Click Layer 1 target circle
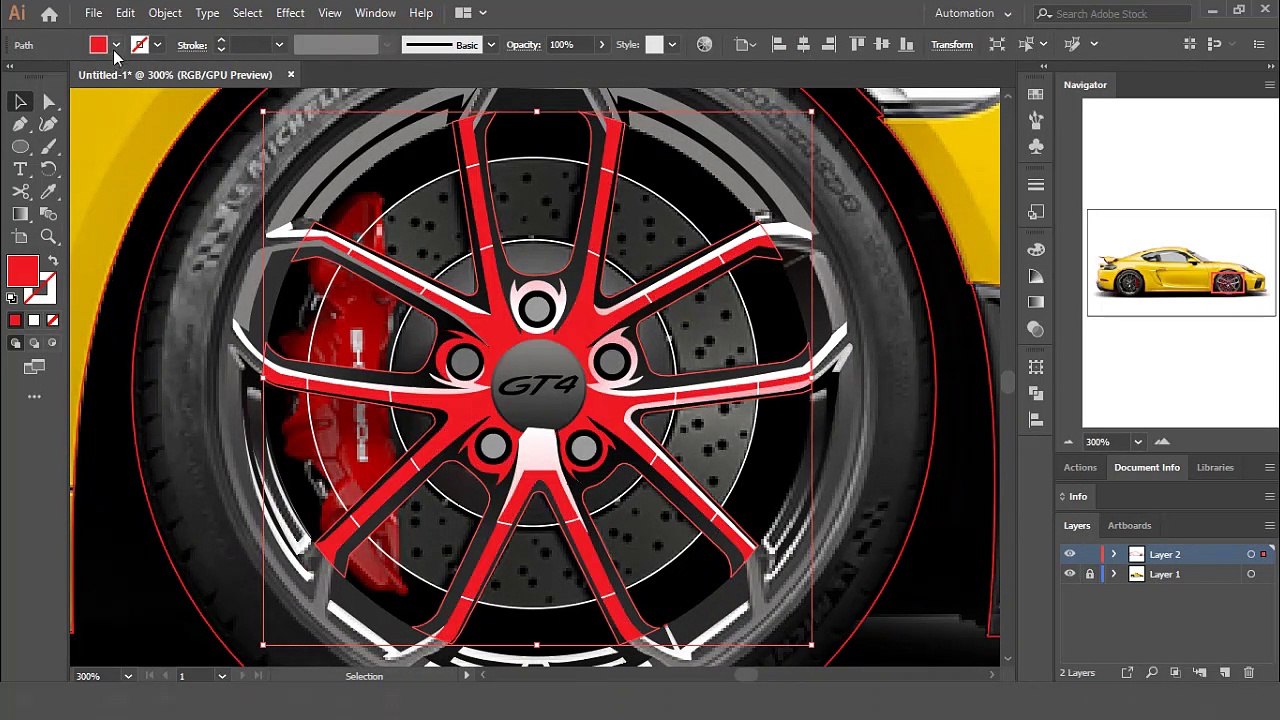Image resolution: width=1280 pixels, height=720 pixels. [1251, 574]
